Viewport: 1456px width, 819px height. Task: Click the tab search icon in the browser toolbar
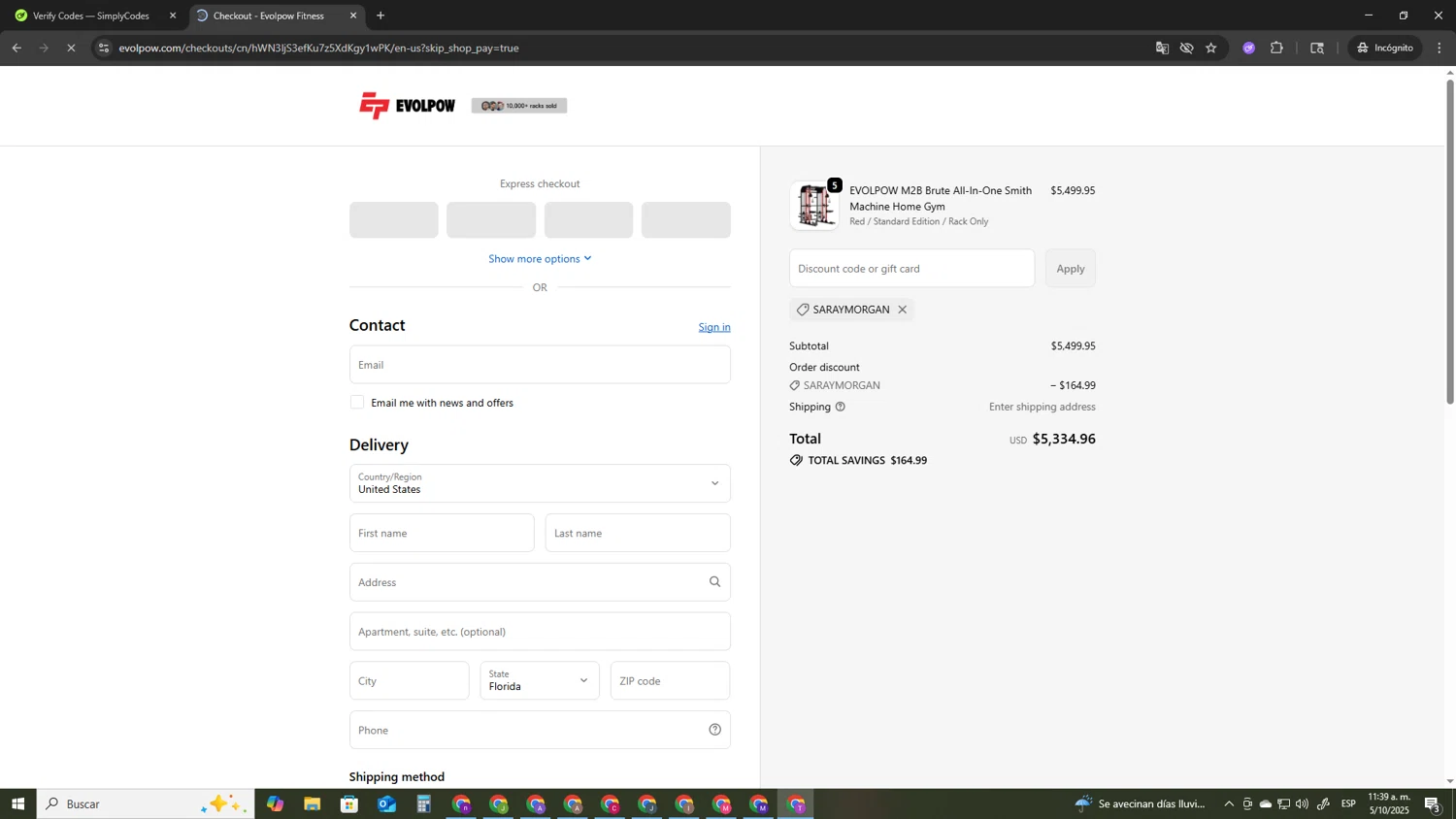tap(1317, 48)
